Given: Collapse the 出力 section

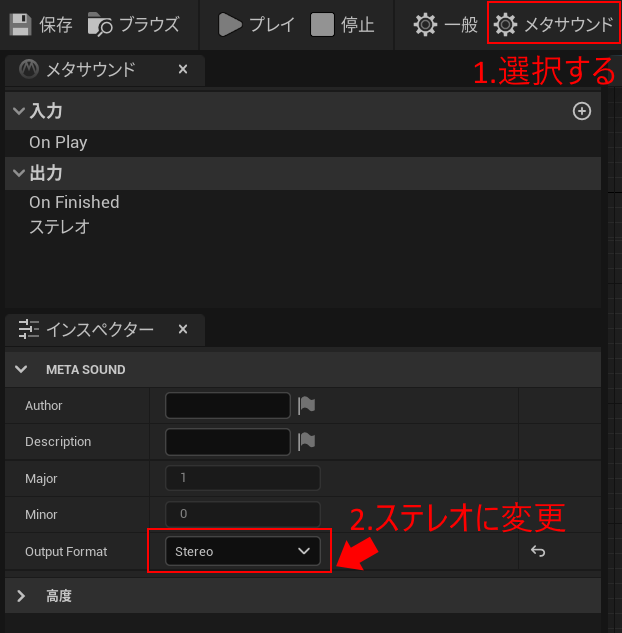Looking at the screenshot, I should [x=19, y=173].
